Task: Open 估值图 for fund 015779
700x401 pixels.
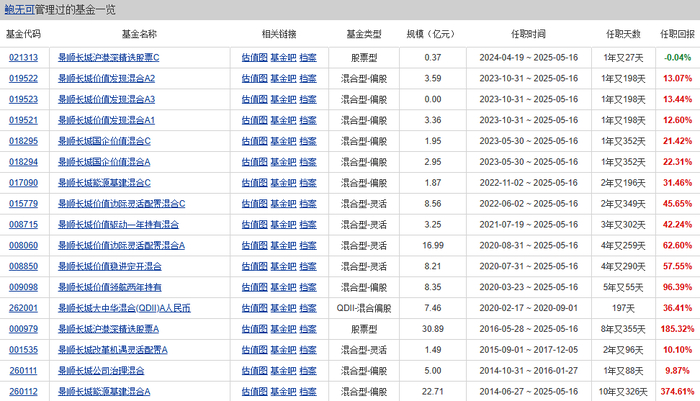Action: pos(254,204)
